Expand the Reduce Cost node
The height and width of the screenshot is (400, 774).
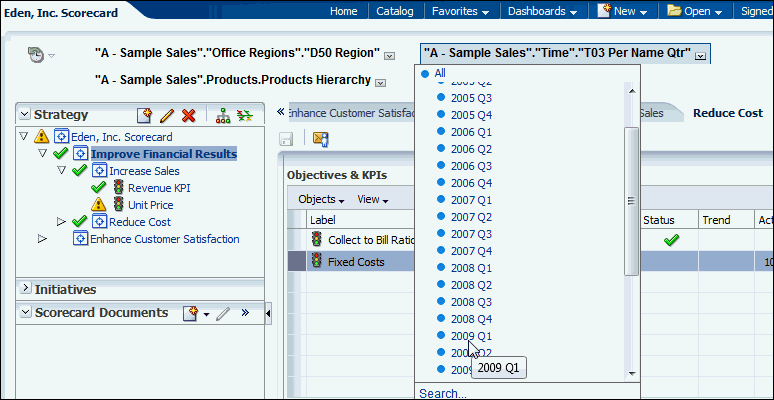coord(61,222)
